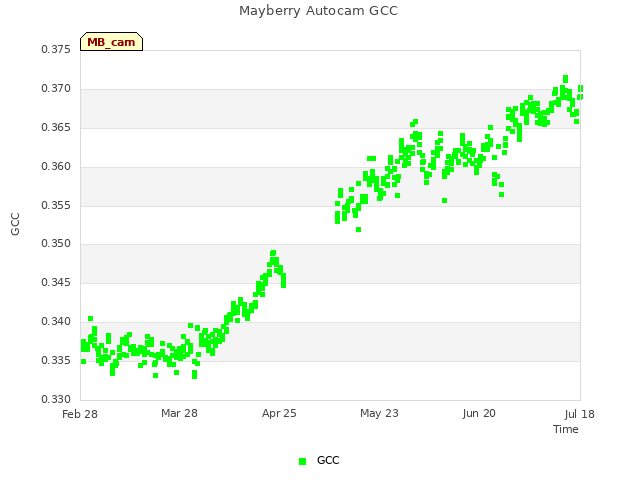Screen dimensions: 640x480
Task: Click the MB_cam label tag
Action: pos(111,42)
